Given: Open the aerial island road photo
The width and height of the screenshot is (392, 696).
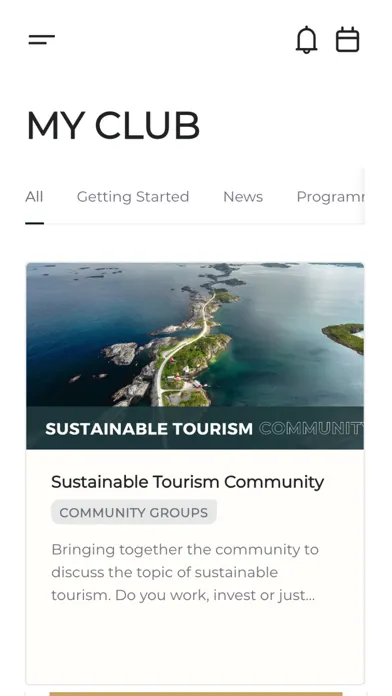Looking at the screenshot, I should [x=195, y=335].
